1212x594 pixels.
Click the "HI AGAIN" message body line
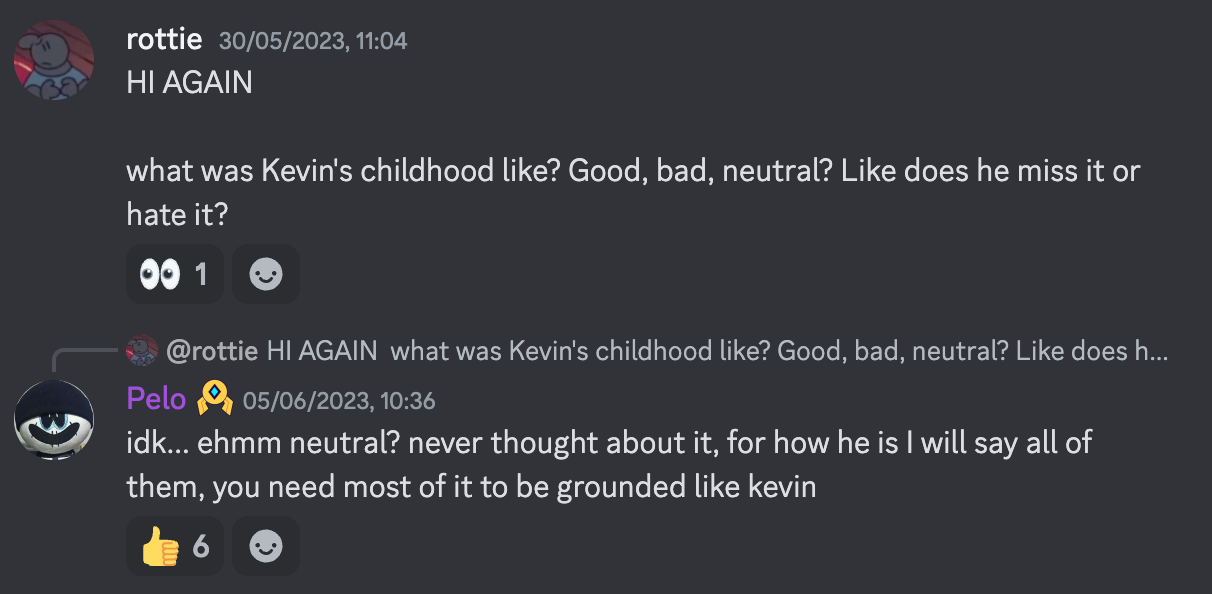click(189, 82)
